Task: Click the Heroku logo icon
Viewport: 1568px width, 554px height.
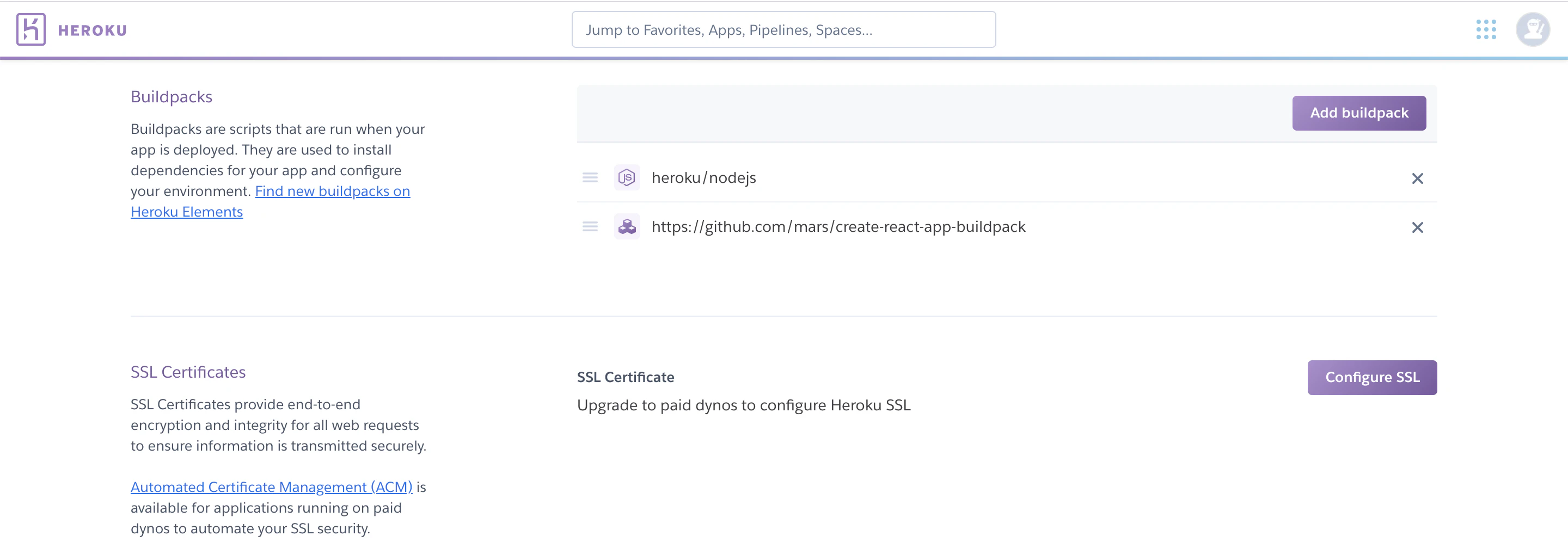Action: point(31,30)
